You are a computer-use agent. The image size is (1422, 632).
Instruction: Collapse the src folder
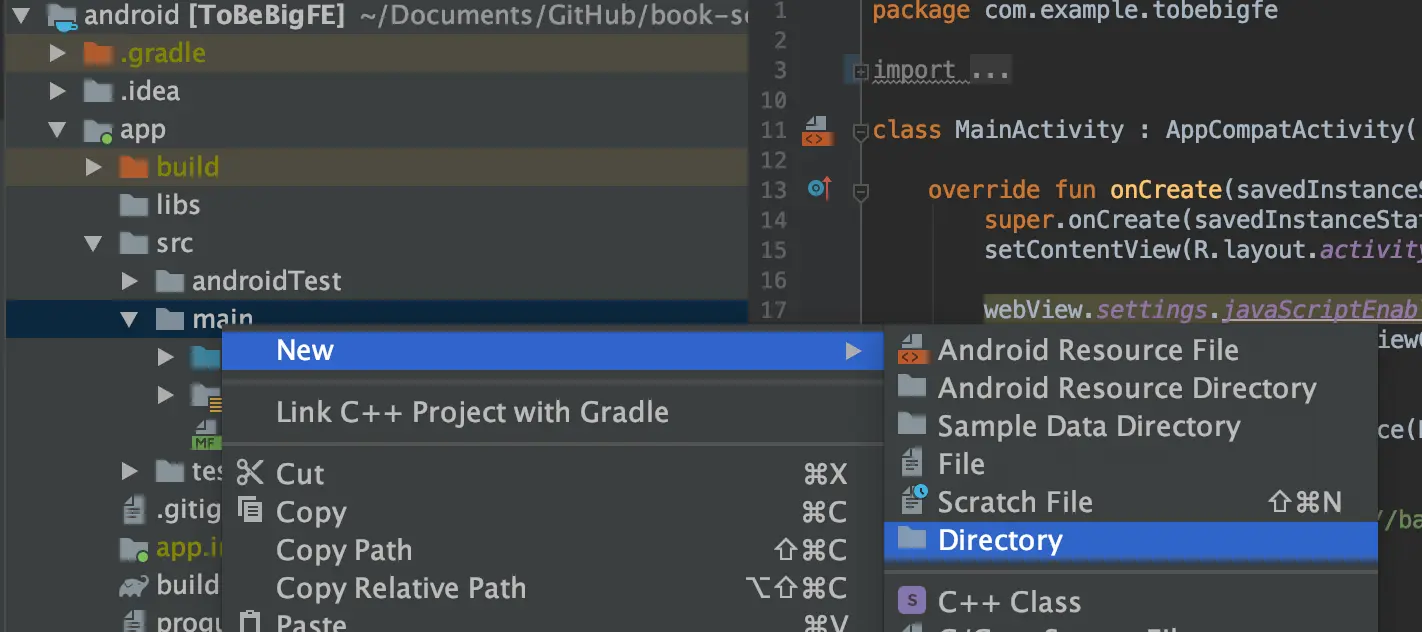point(94,243)
